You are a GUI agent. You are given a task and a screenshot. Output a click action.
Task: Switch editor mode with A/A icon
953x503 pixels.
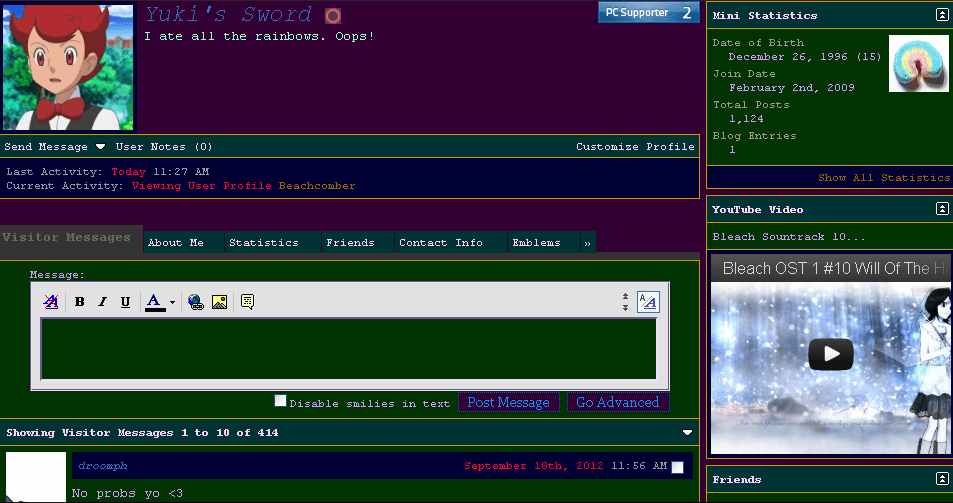click(648, 302)
